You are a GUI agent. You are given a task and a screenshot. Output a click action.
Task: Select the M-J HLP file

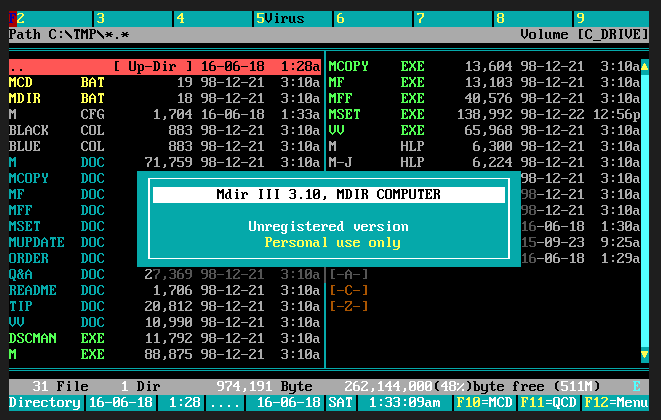(484, 162)
